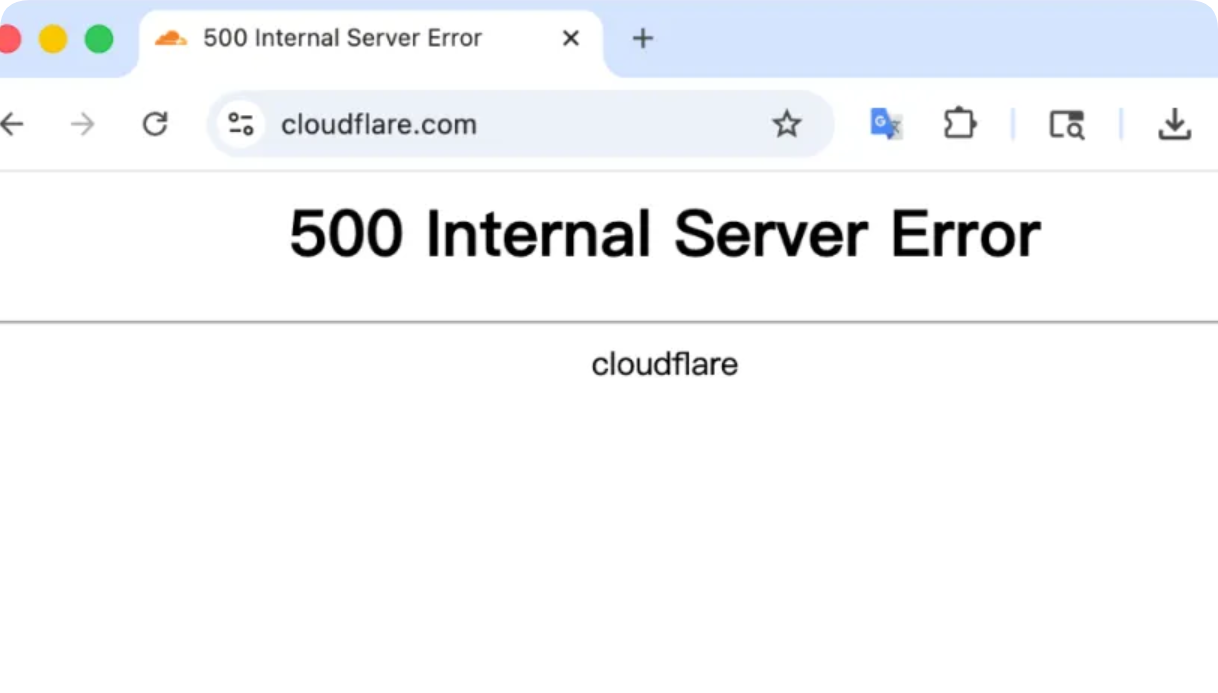
Task: Open the Google Translate extension icon
Action: (886, 124)
